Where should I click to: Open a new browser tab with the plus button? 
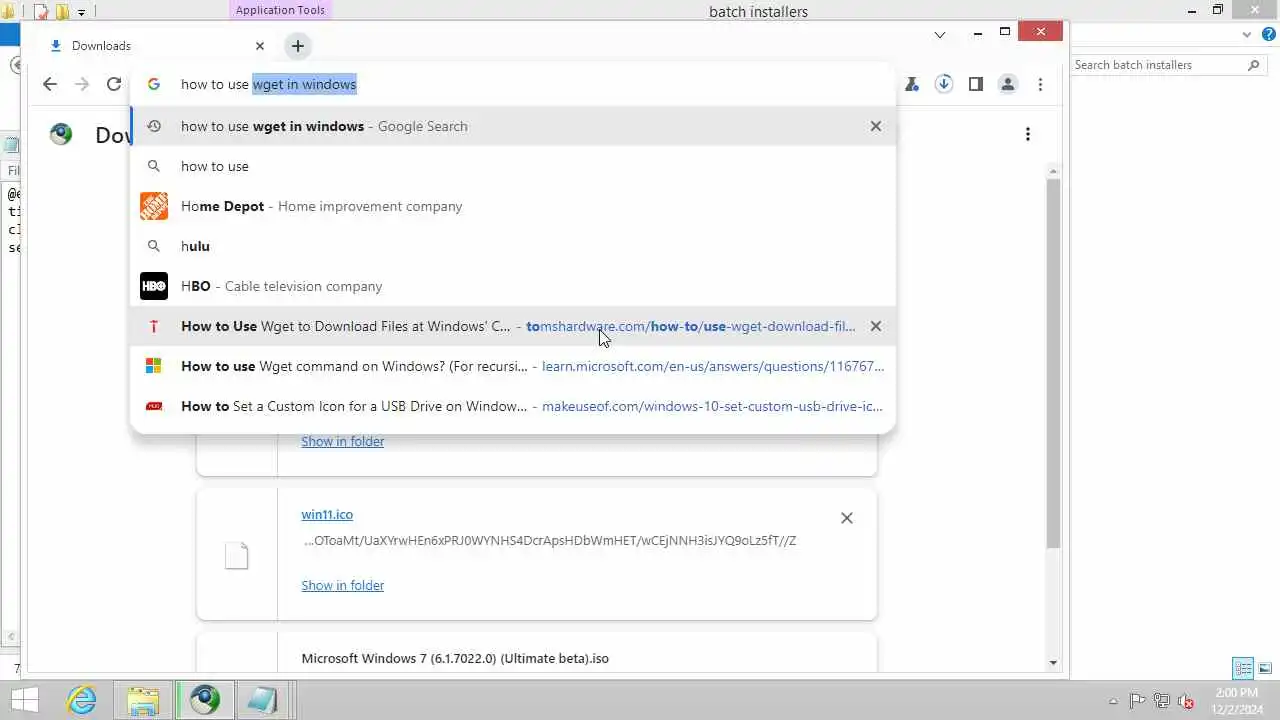pyautogui.click(x=298, y=46)
